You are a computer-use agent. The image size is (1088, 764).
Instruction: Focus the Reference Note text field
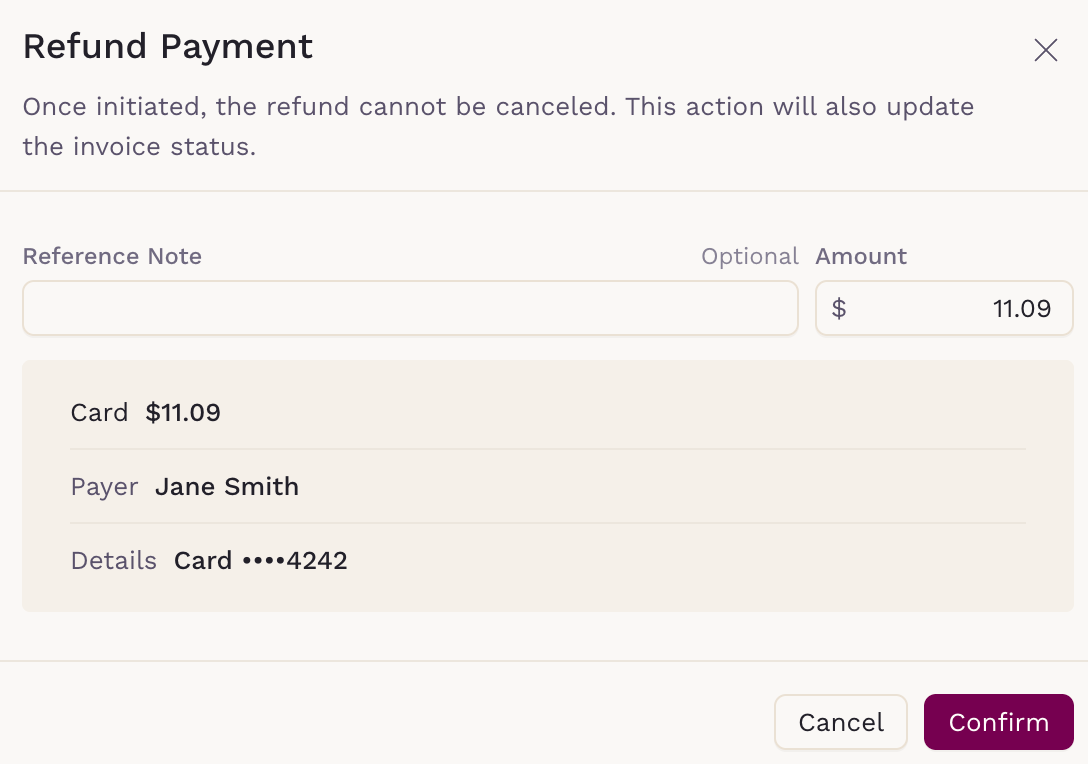410,308
